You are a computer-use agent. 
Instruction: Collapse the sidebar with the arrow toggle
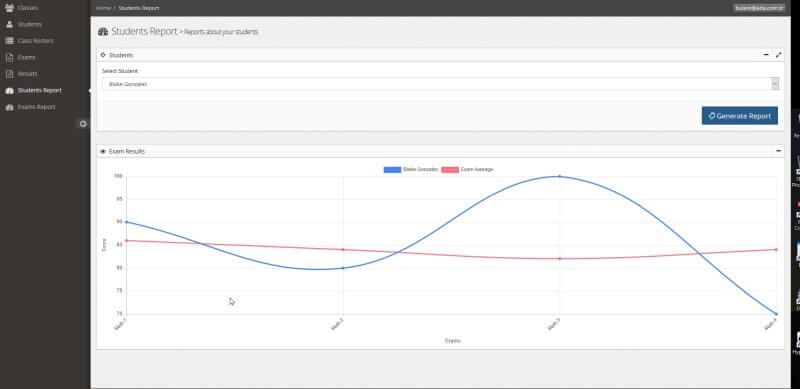pyautogui.click(x=83, y=124)
